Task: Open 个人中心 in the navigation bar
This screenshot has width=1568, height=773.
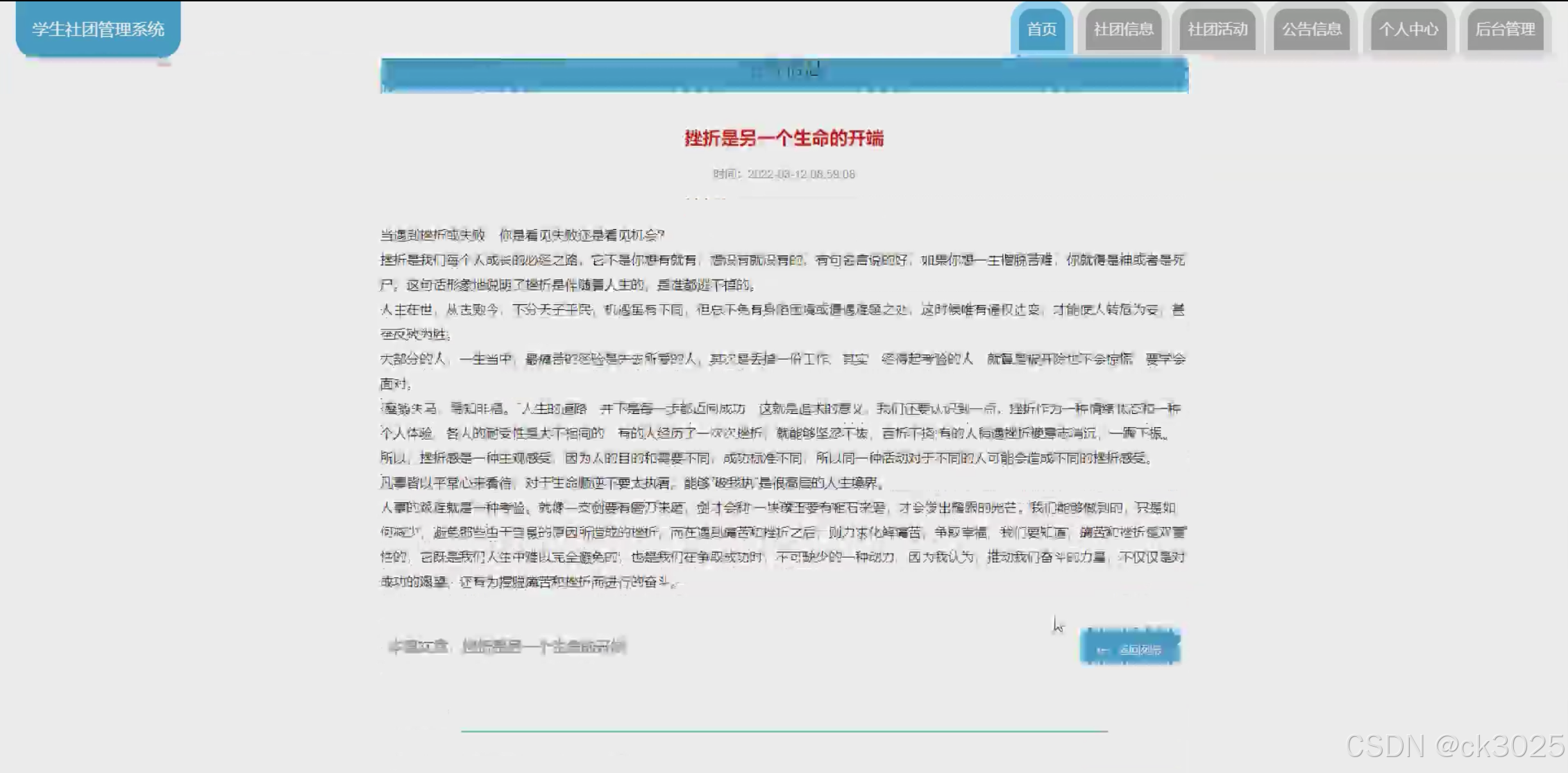Action: click(x=1408, y=29)
